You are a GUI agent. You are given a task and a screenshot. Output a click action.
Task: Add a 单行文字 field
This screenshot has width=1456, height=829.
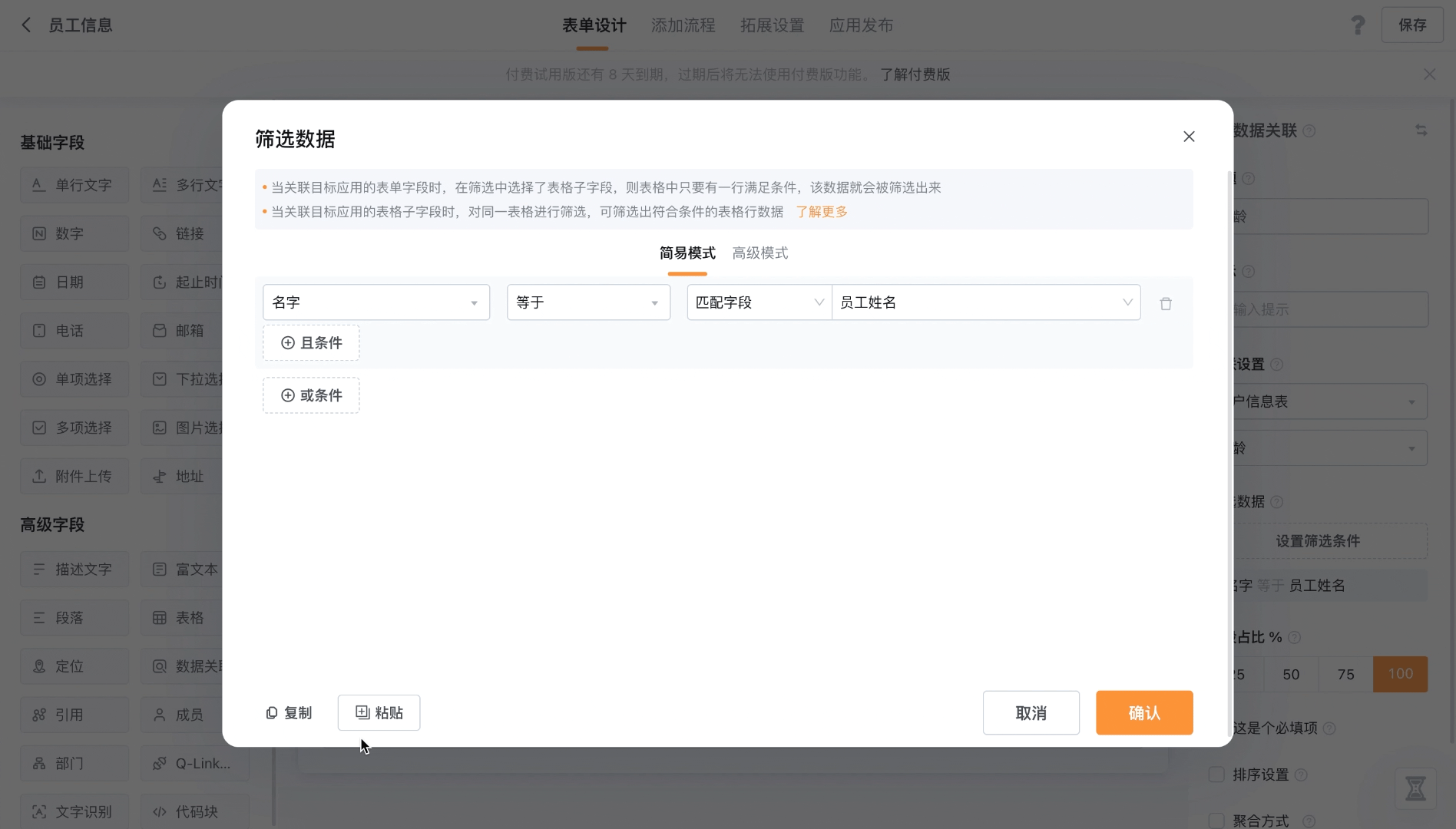tap(74, 185)
